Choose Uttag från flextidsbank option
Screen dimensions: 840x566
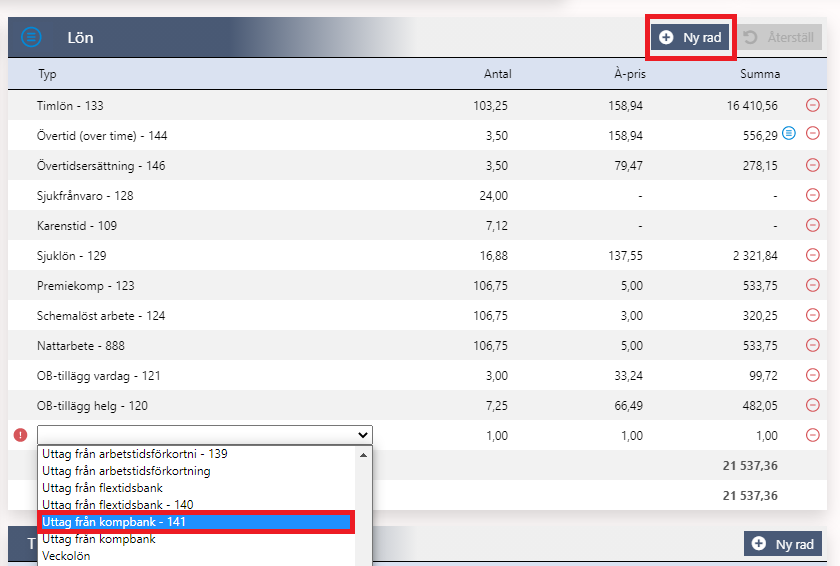click(102, 488)
